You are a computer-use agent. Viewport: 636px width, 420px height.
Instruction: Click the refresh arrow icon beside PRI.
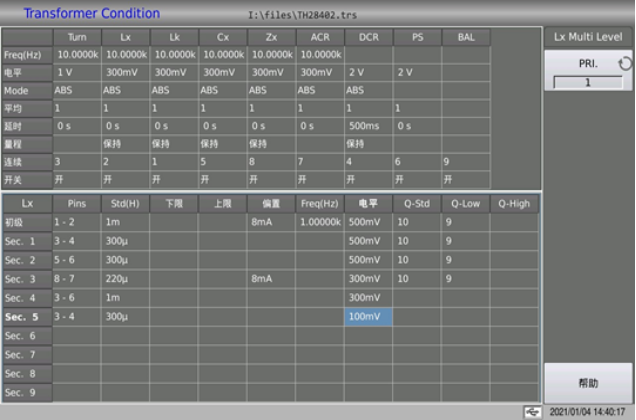coord(625,64)
